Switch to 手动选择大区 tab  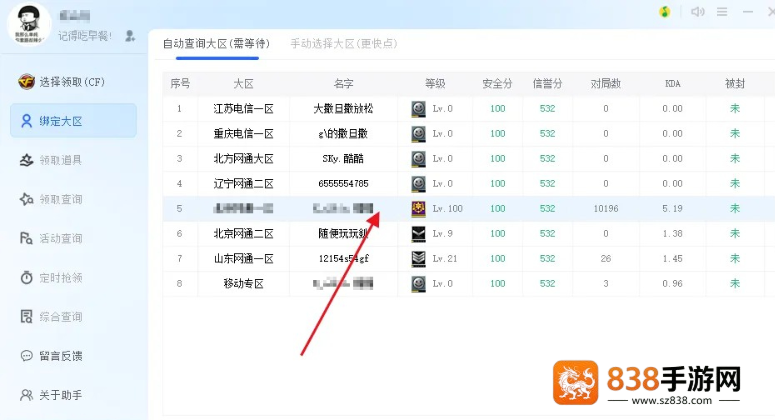pyautogui.click(x=344, y=43)
